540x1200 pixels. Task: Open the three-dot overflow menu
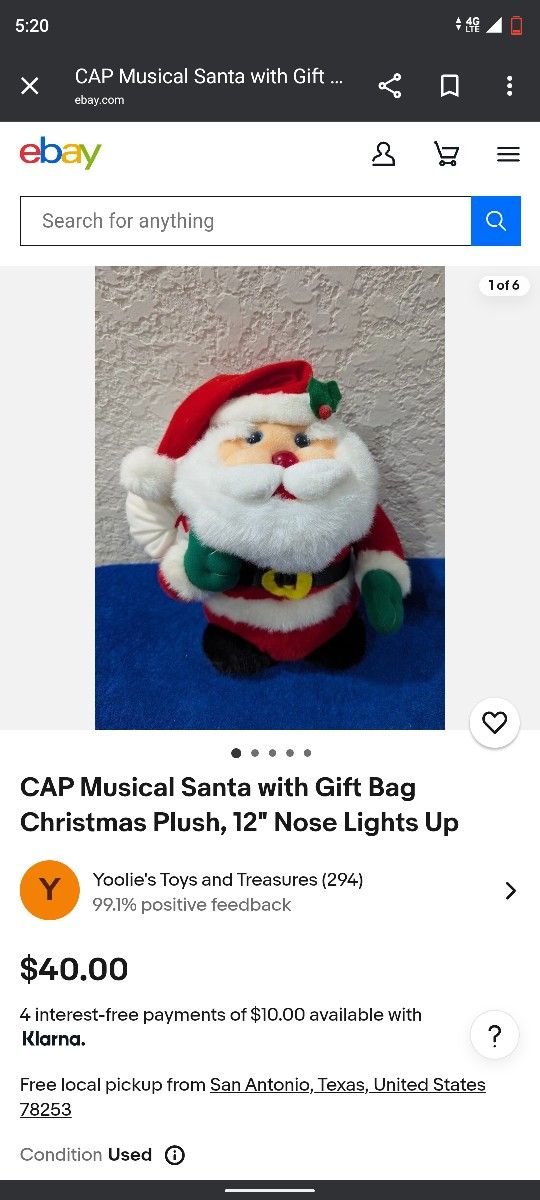(509, 86)
